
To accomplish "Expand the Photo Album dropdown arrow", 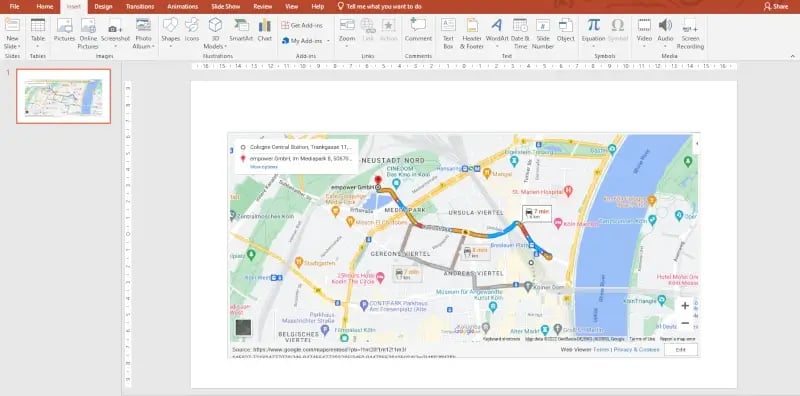I will click(153, 46).
